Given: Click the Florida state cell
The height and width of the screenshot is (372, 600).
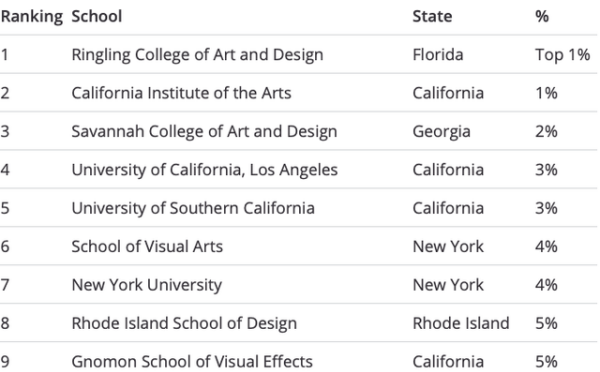Looking at the screenshot, I should pos(438,55).
